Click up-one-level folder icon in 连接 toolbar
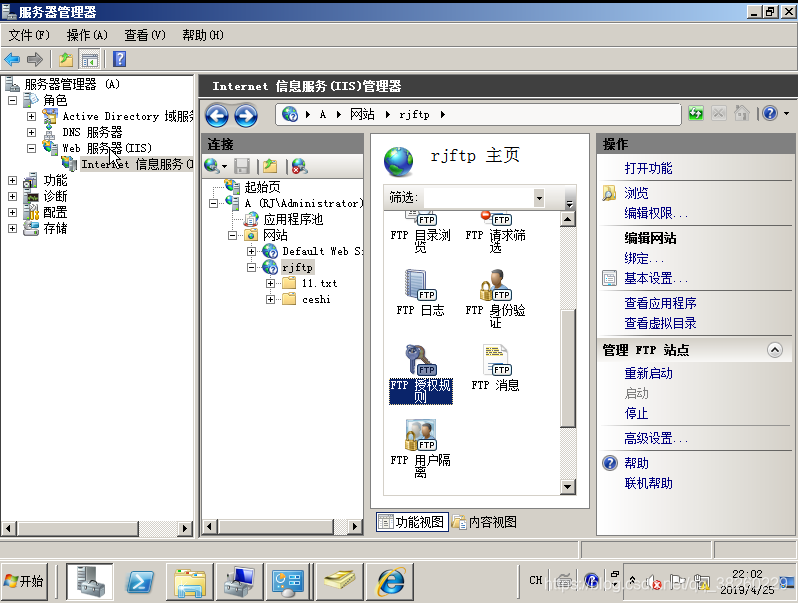 270,166
